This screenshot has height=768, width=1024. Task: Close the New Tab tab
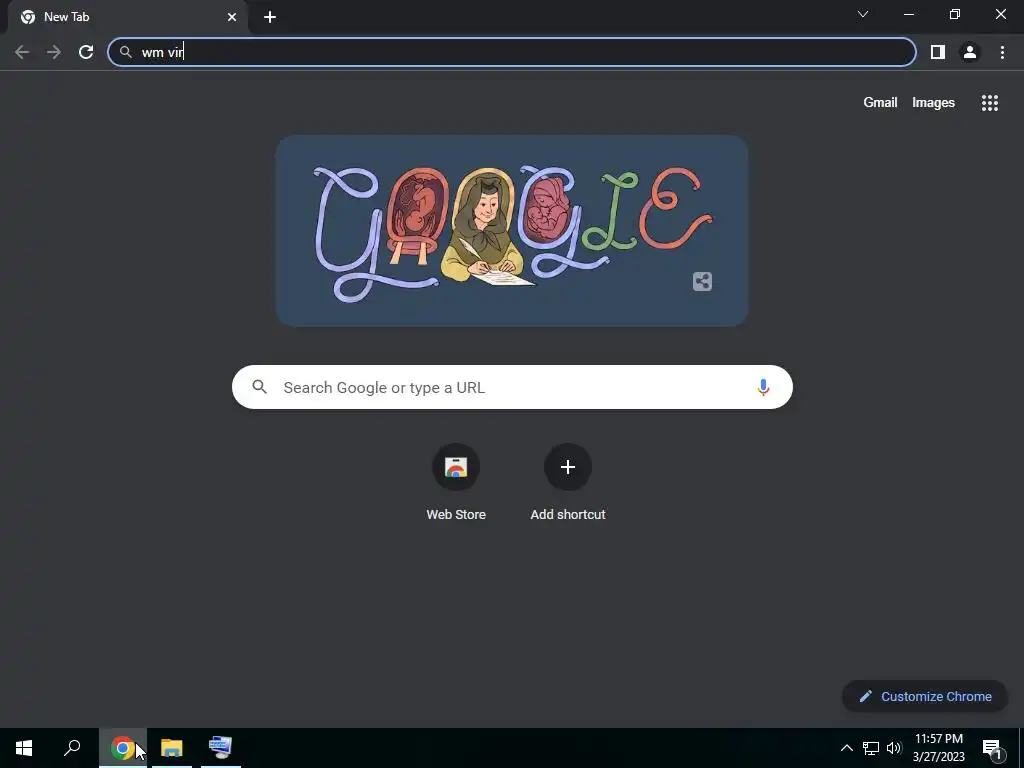click(232, 17)
